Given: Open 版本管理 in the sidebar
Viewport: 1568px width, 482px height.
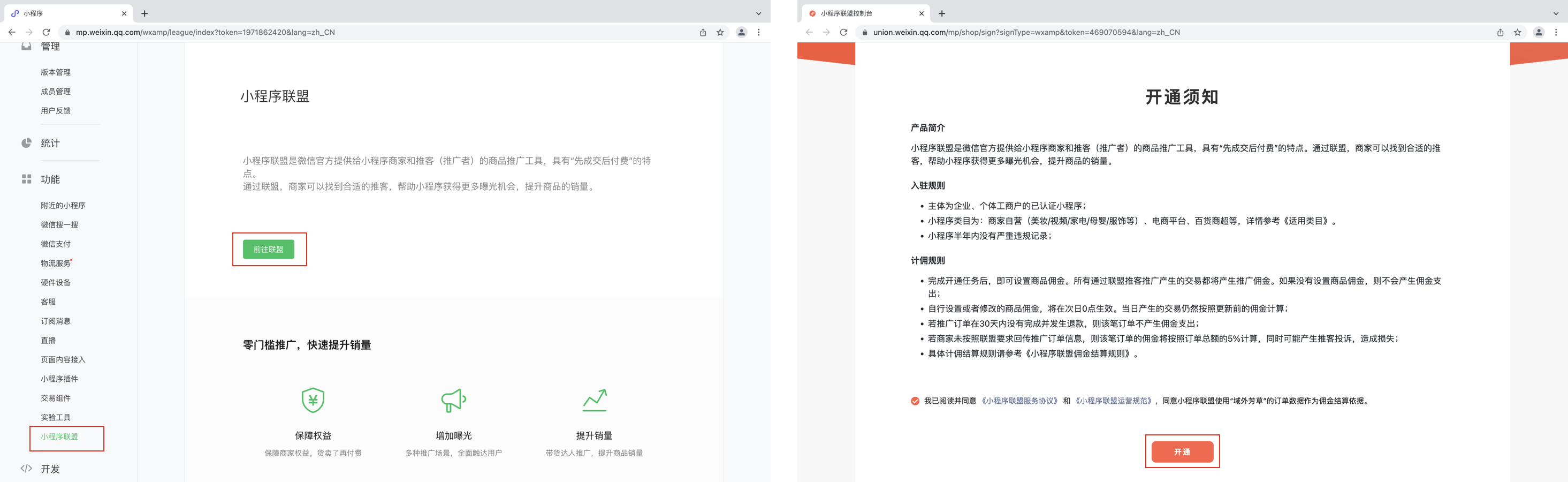Looking at the screenshot, I should pyautogui.click(x=56, y=72).
